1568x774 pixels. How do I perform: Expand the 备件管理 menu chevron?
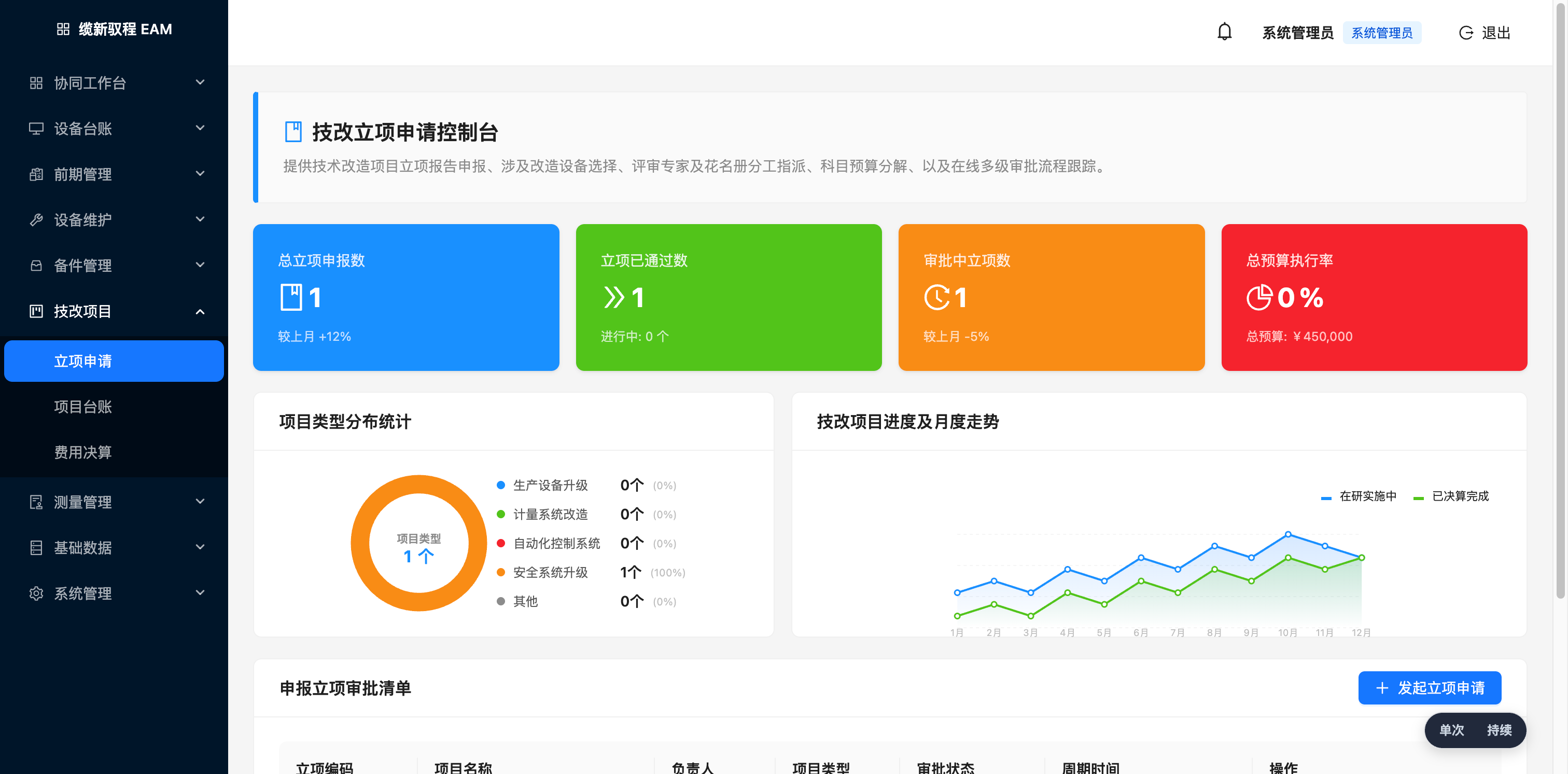pos(200,265)
